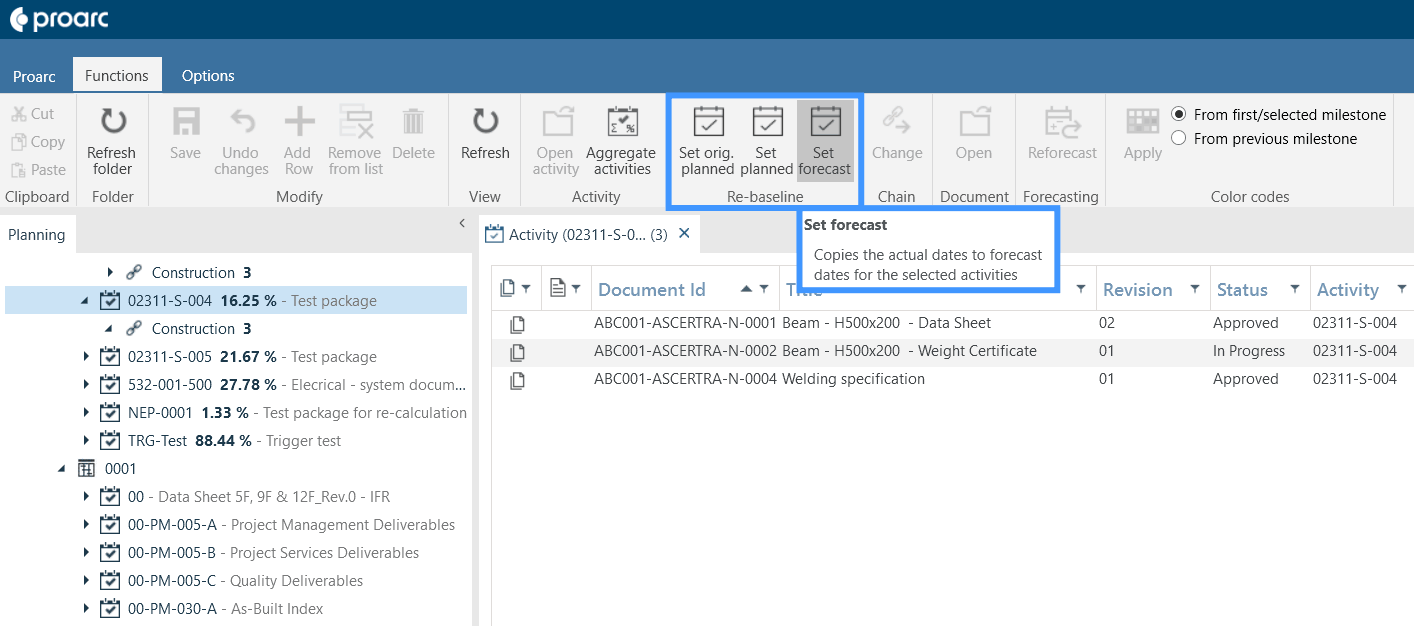1414x626 pixels.
Task: Click the Cut clipboard button
Action: pyautogui.click(x=33, y=114)
